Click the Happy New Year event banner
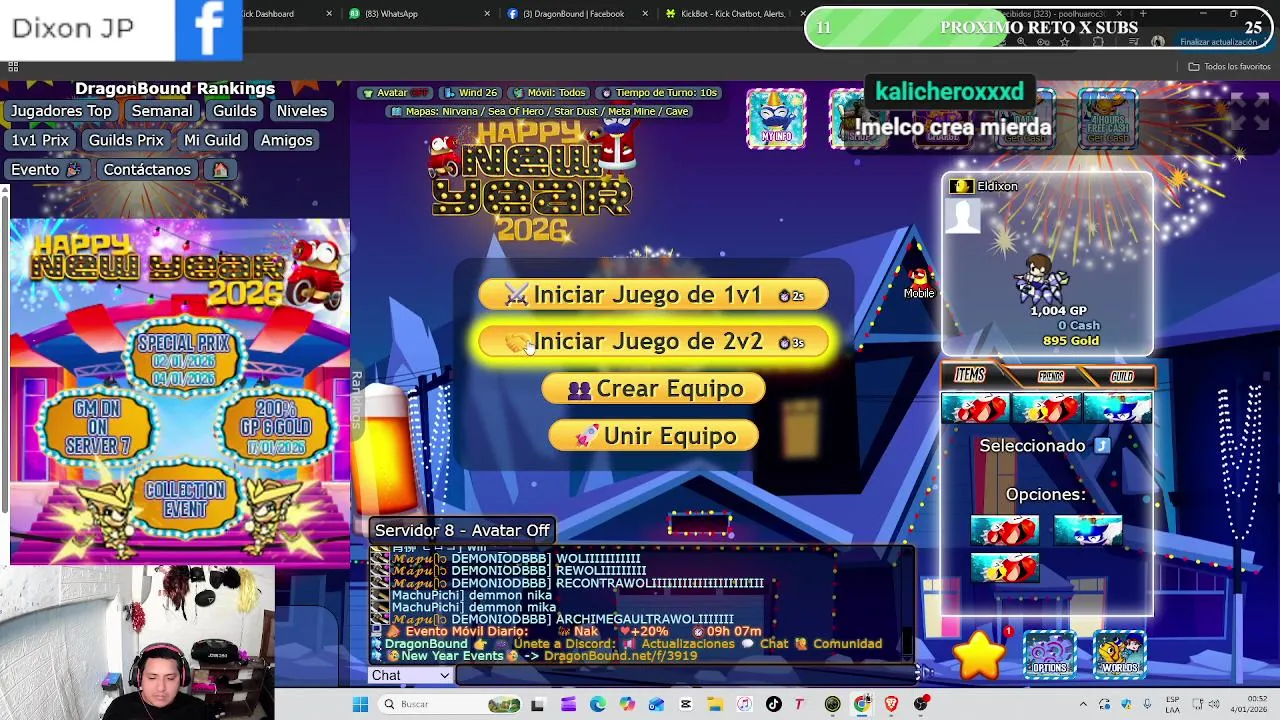Viewport: 1280px width, 720px height. 180,392
